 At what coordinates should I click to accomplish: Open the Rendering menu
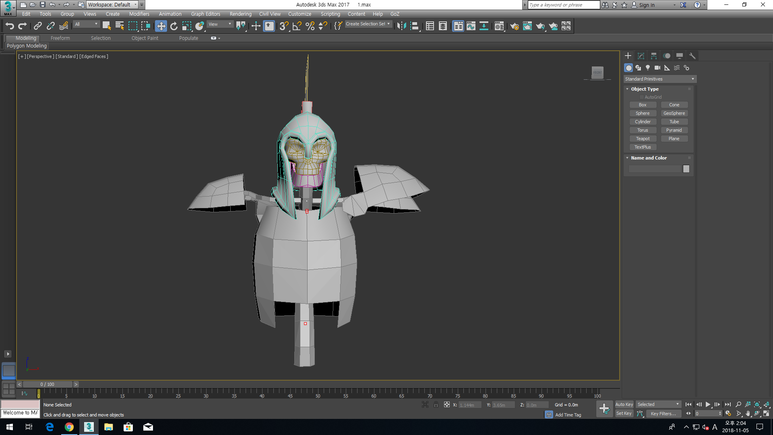241,14
